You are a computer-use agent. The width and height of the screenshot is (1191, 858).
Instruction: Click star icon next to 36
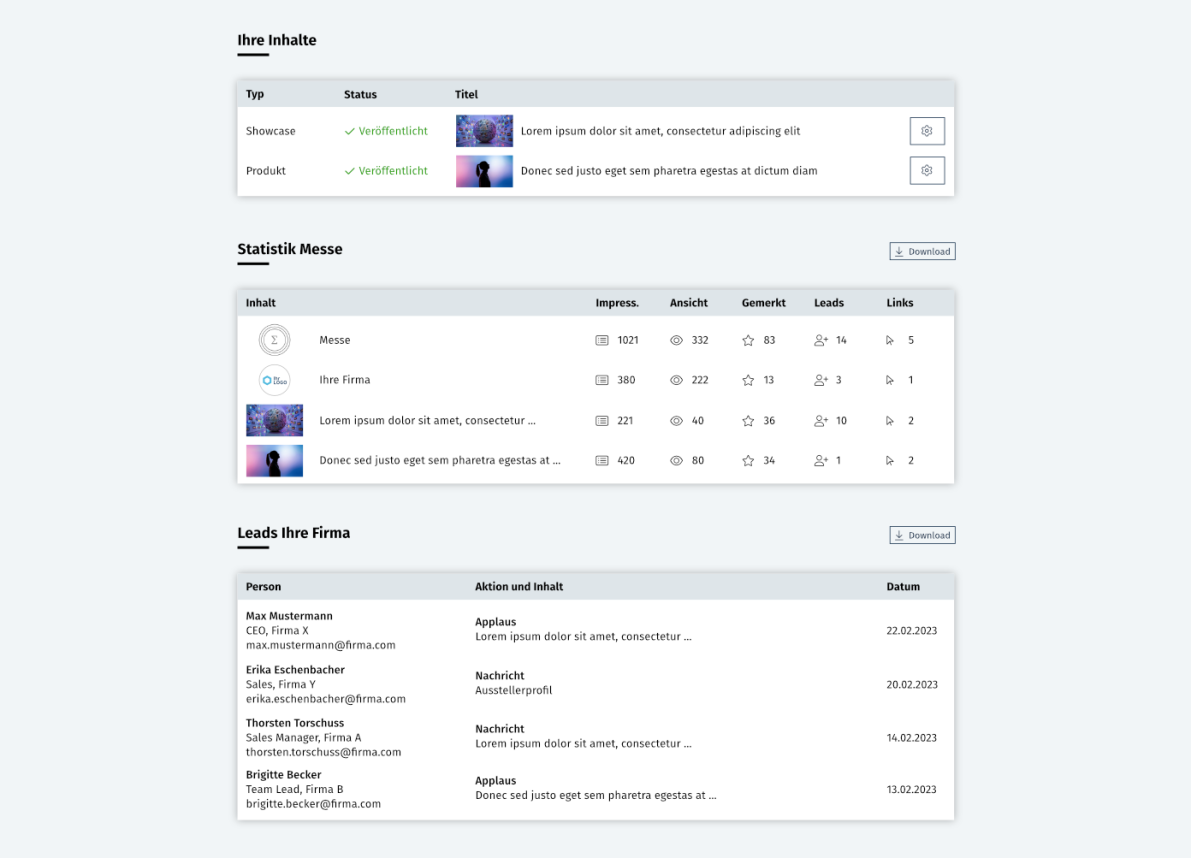point(748,421)
